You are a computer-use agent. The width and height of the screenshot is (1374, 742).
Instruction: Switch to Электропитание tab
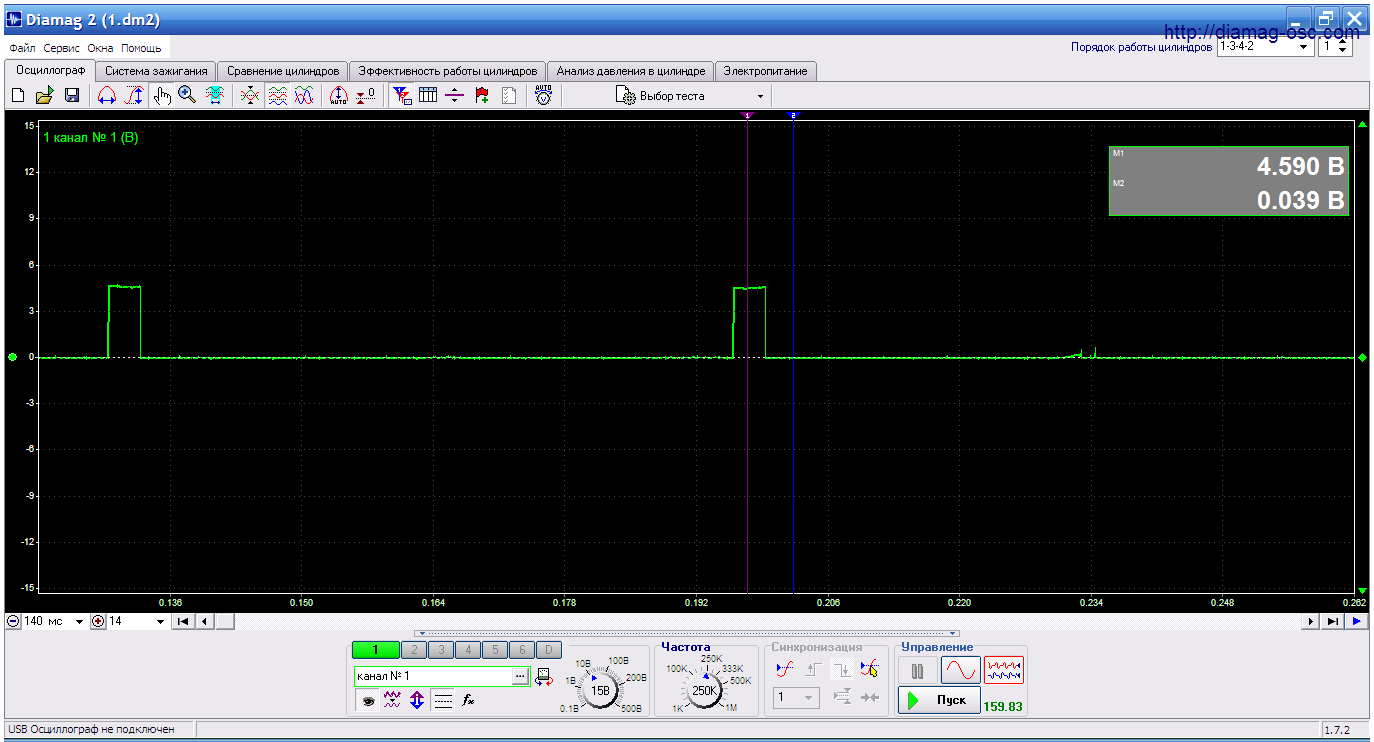766,71
